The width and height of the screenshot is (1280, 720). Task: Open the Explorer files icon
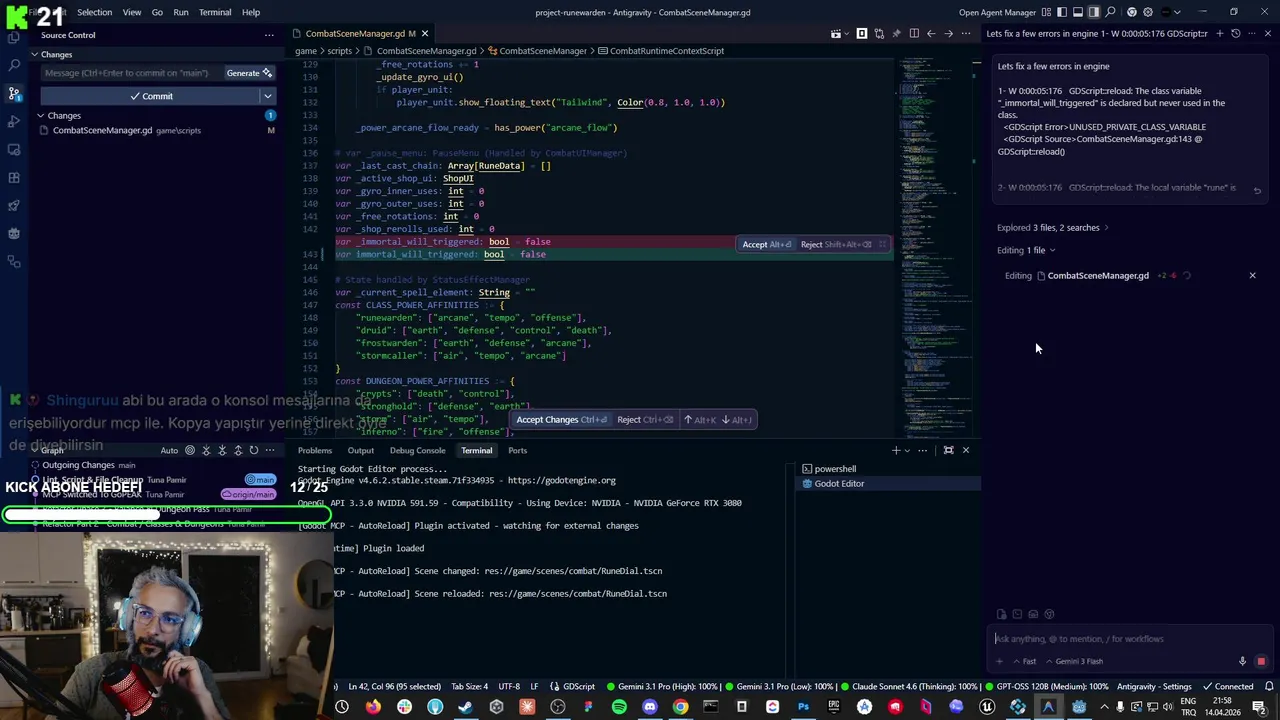[x=14, y=37]
